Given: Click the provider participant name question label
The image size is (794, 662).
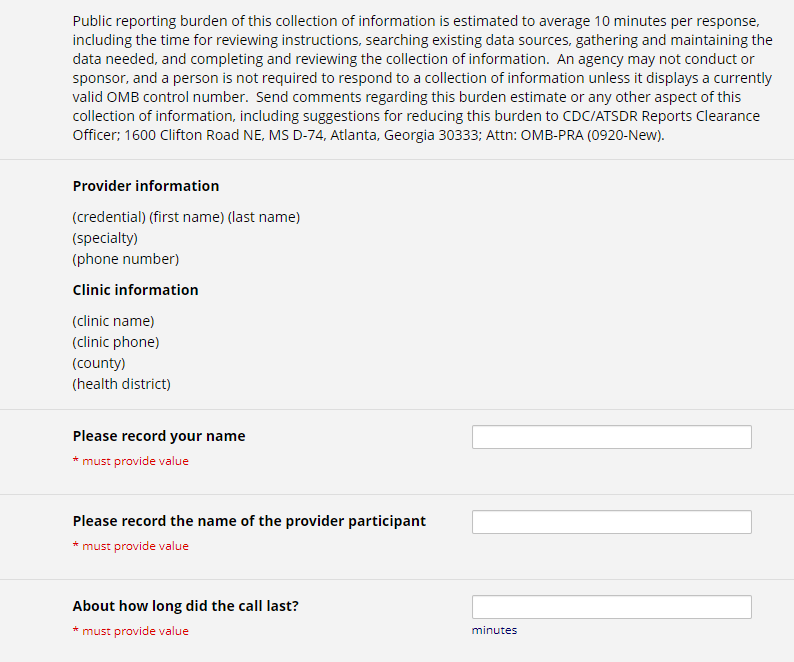Looking at the screenshot, I should point(249,521).
